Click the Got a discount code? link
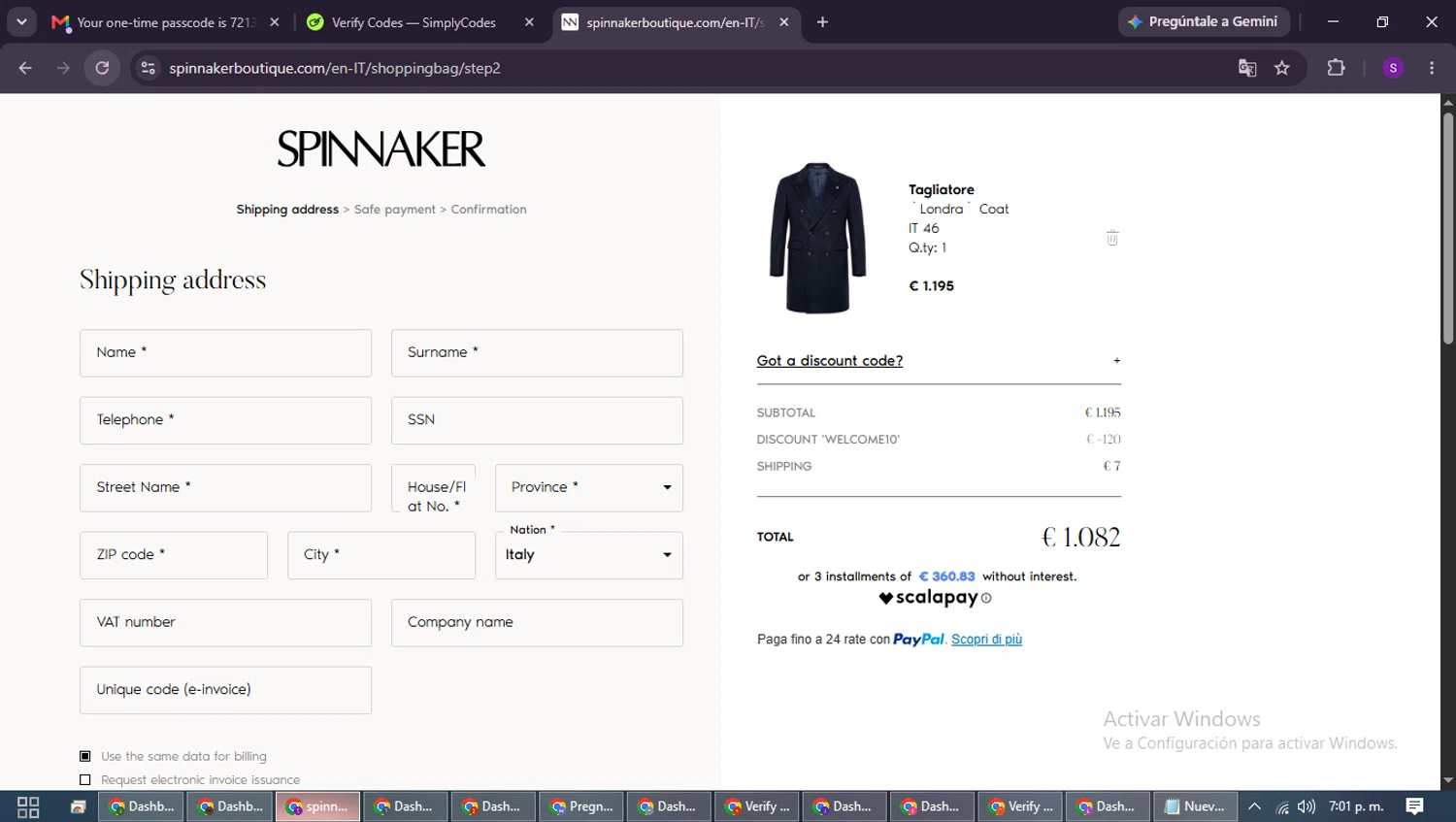The width and height of the screenshot is (1456, 822). click(830, 361)
